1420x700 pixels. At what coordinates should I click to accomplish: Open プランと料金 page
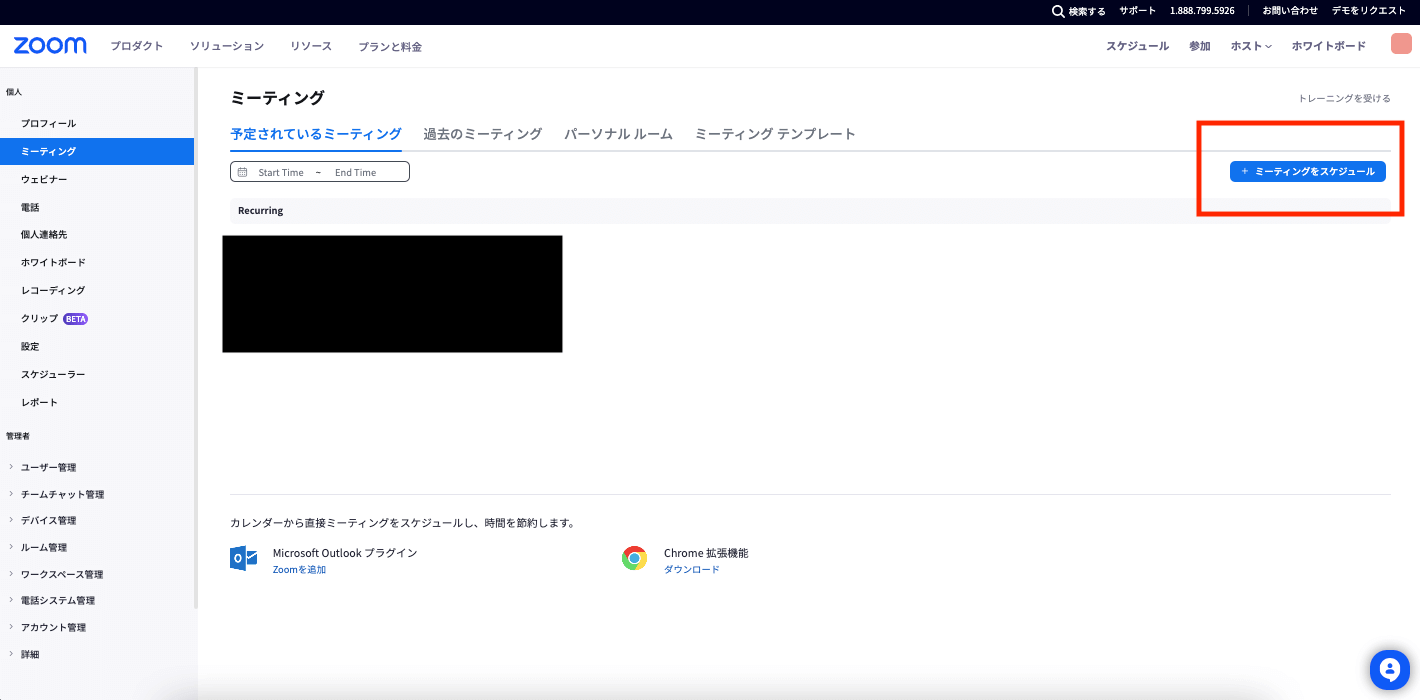(x=390, y=46)
